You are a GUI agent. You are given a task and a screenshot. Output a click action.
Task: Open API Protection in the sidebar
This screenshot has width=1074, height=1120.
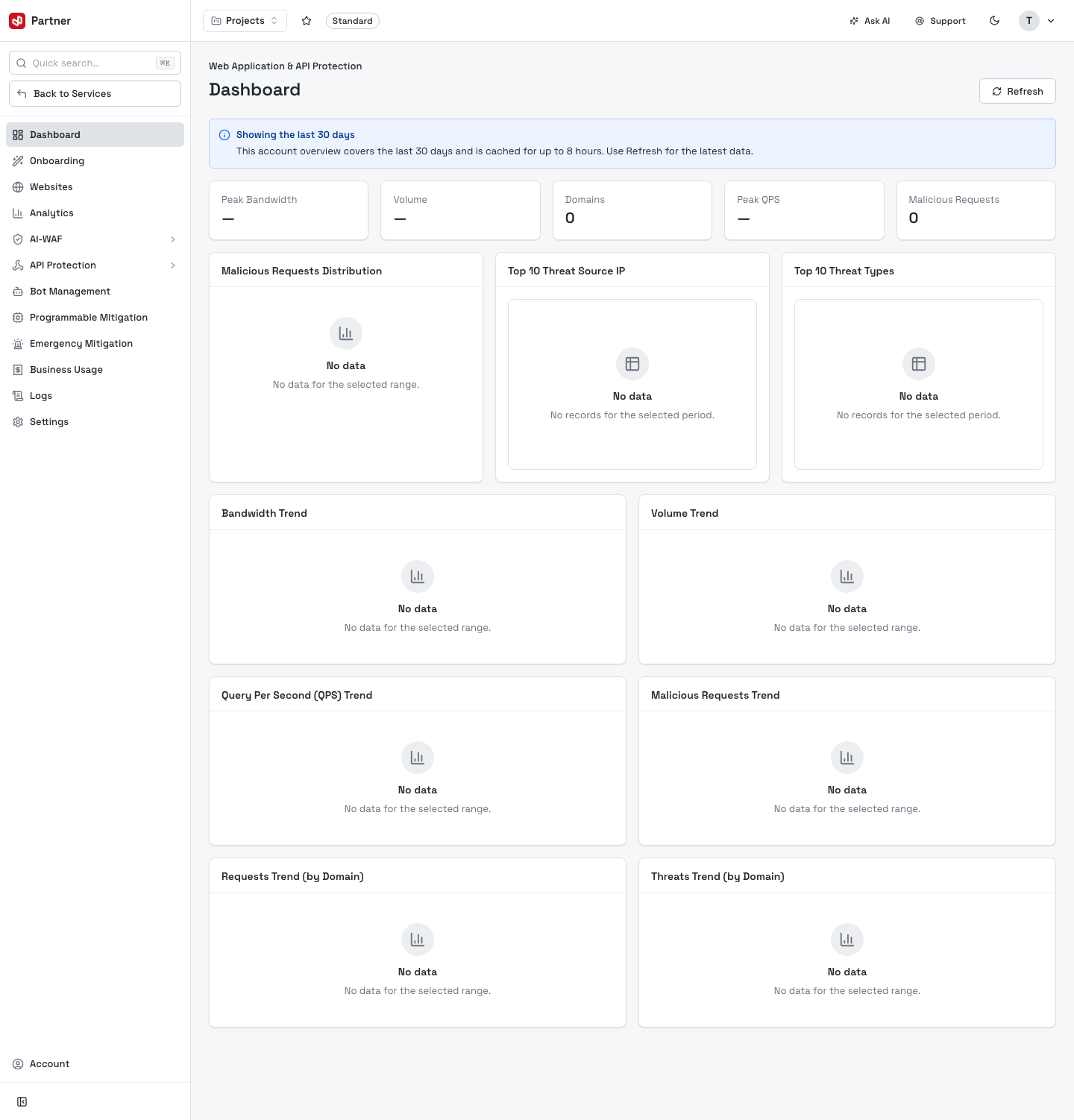pyautogui.click(x=95, y=265)
